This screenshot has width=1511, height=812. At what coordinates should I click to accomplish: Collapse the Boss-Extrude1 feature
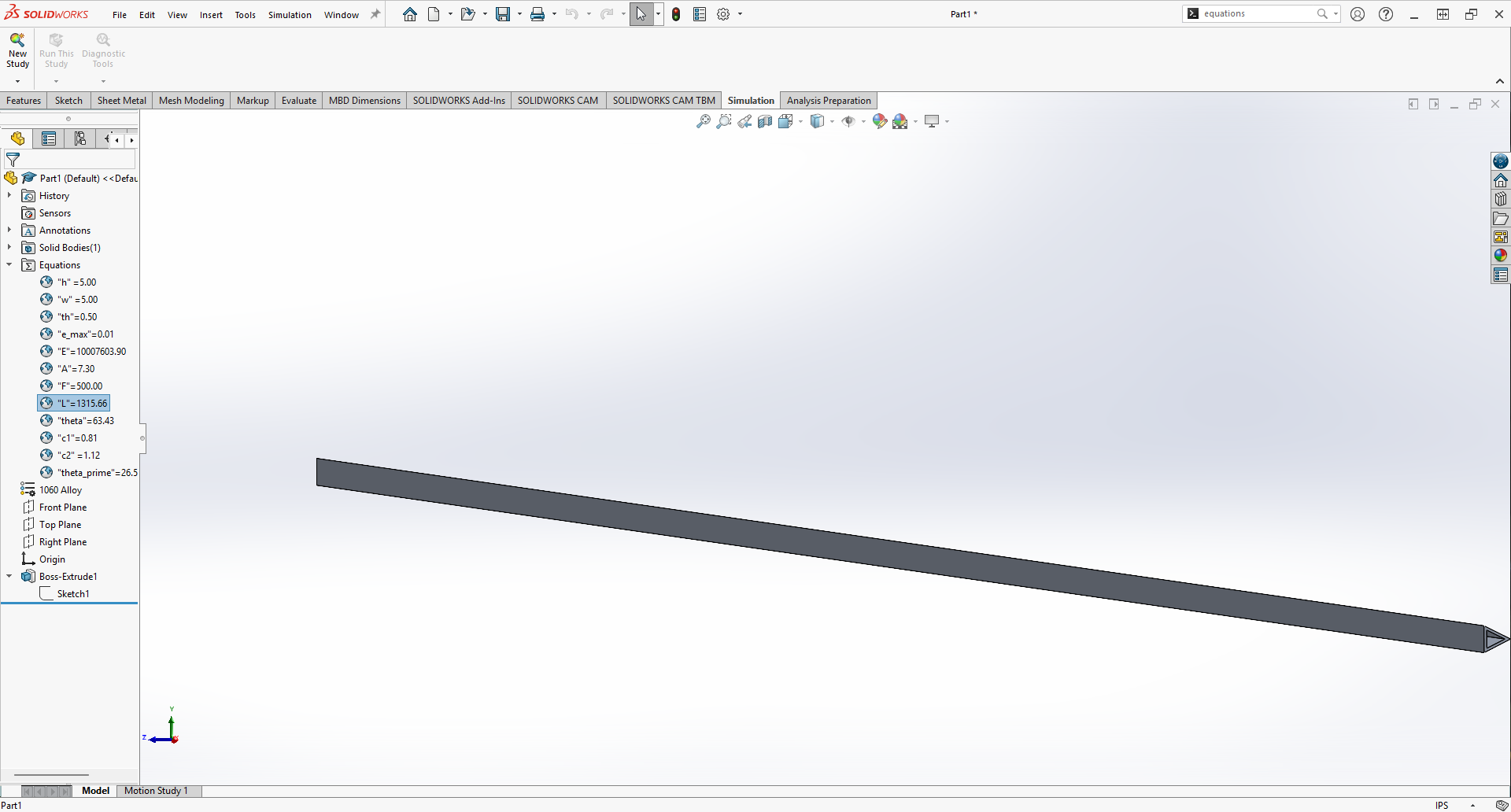pyautogui.click(x=9, y=577)
